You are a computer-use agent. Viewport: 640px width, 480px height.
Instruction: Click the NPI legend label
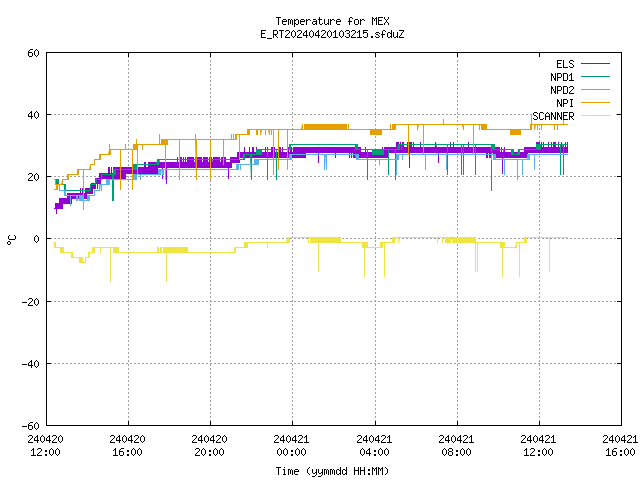[x=565, y=103]
